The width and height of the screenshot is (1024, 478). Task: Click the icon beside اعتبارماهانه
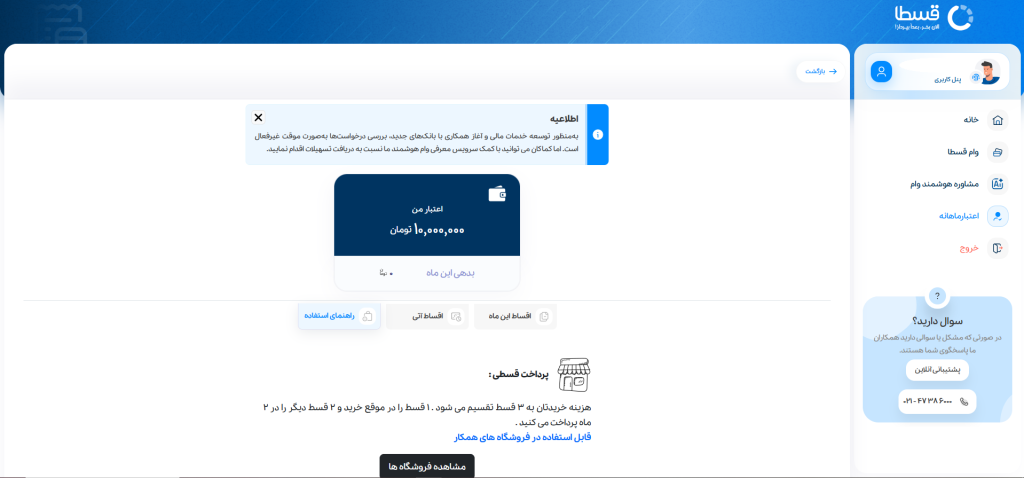pyautogui.click(x=997, y=216)
